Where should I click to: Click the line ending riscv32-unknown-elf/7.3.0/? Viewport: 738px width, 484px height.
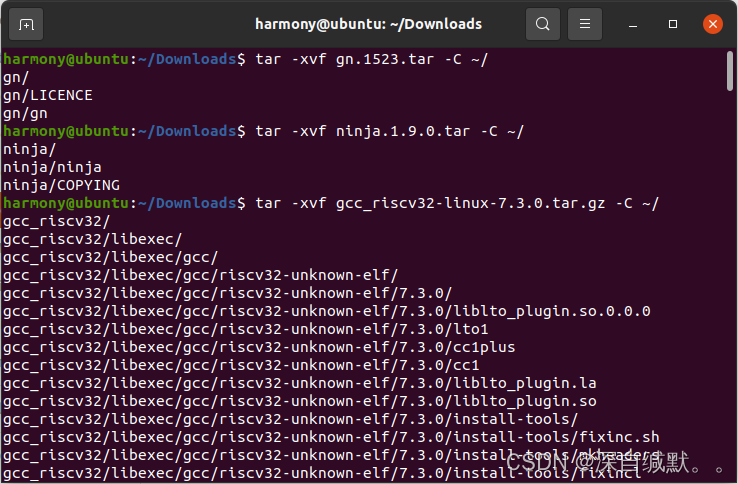pyautogui.click(x=227, y=293)
